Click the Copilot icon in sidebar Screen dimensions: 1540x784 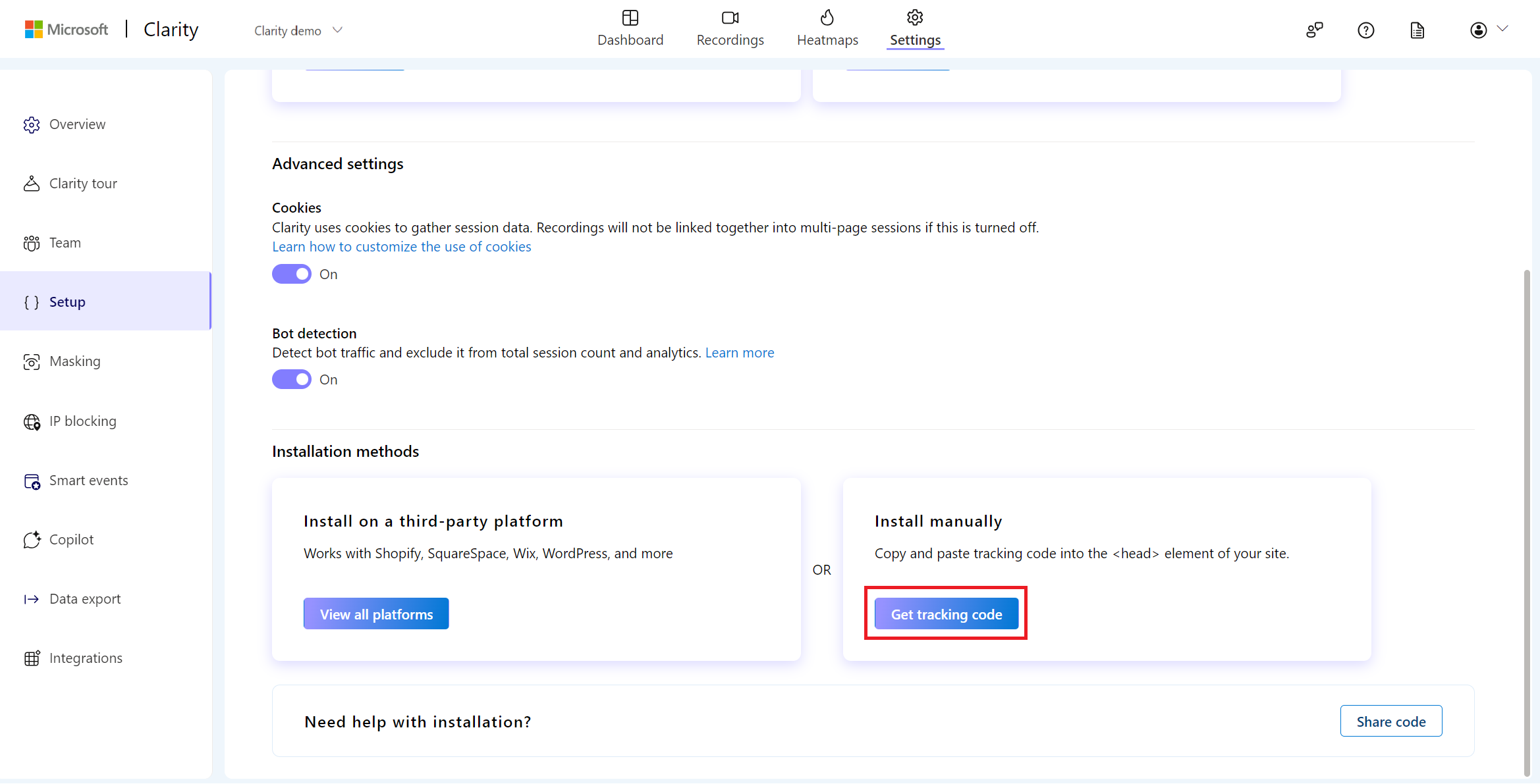(31, 539)
